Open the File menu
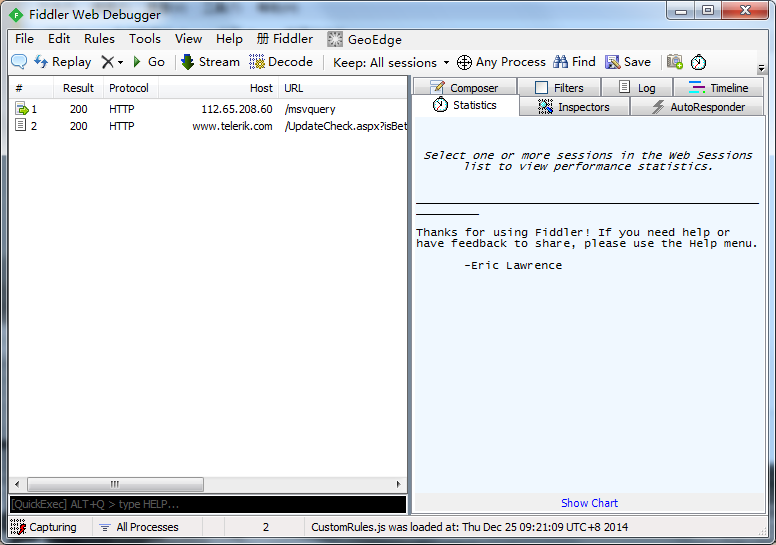Screen dimensions: 776x545 [24, 39]
